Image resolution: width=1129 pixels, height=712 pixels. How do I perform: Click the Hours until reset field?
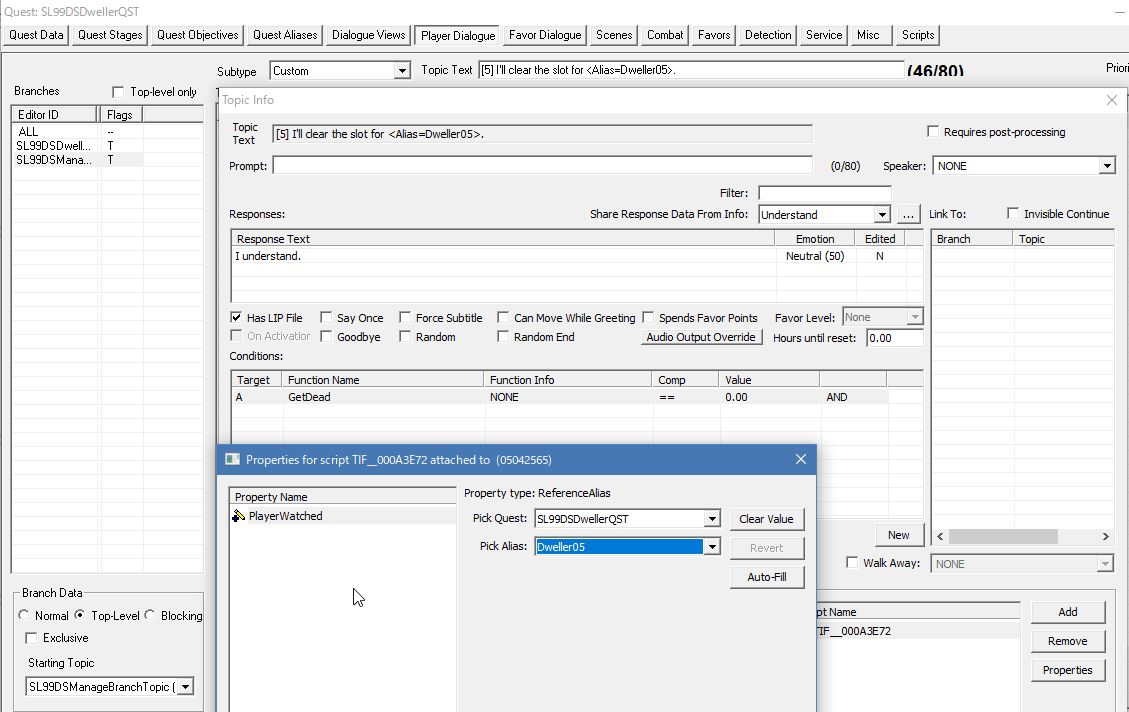tap(894, 338)
